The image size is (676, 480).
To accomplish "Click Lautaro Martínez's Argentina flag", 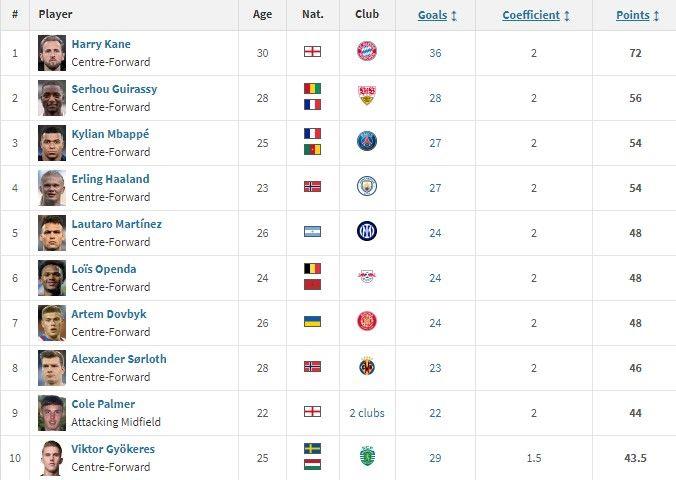I will (x=312, y=232).
